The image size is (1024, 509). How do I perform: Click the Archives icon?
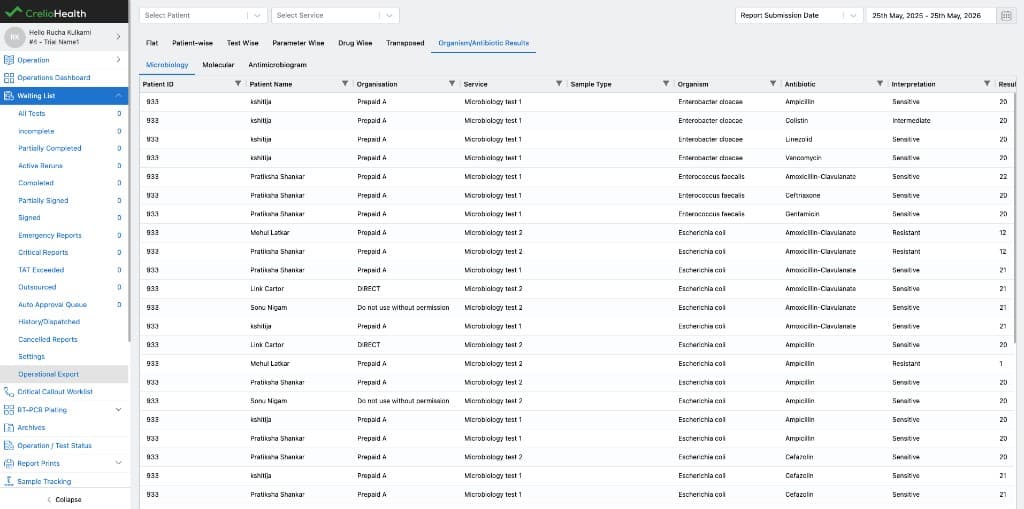pyautogui.click(x=8, y=428)
